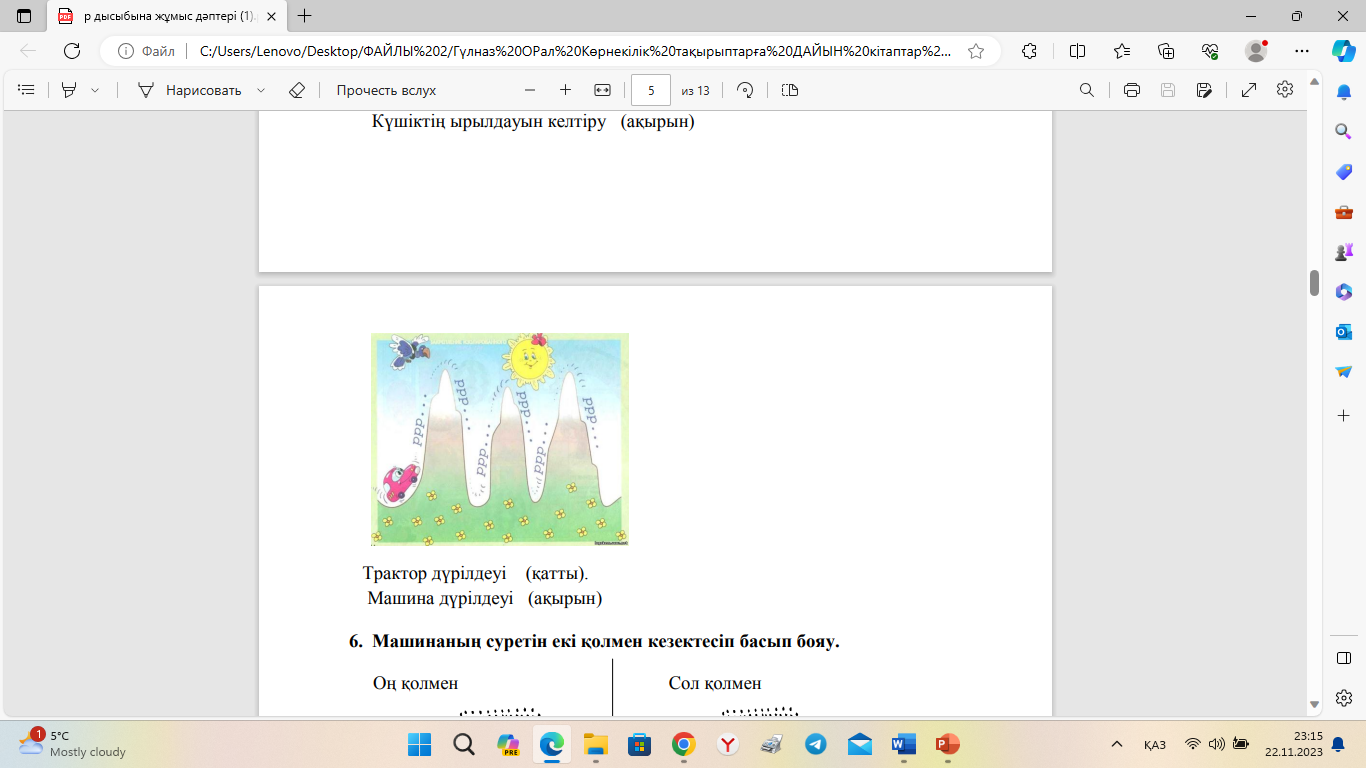Expand the Нарисовать draw options arrow
The width and height of the screenshot is (1366, 768).
pyautogui.click(x=261, y=90)
